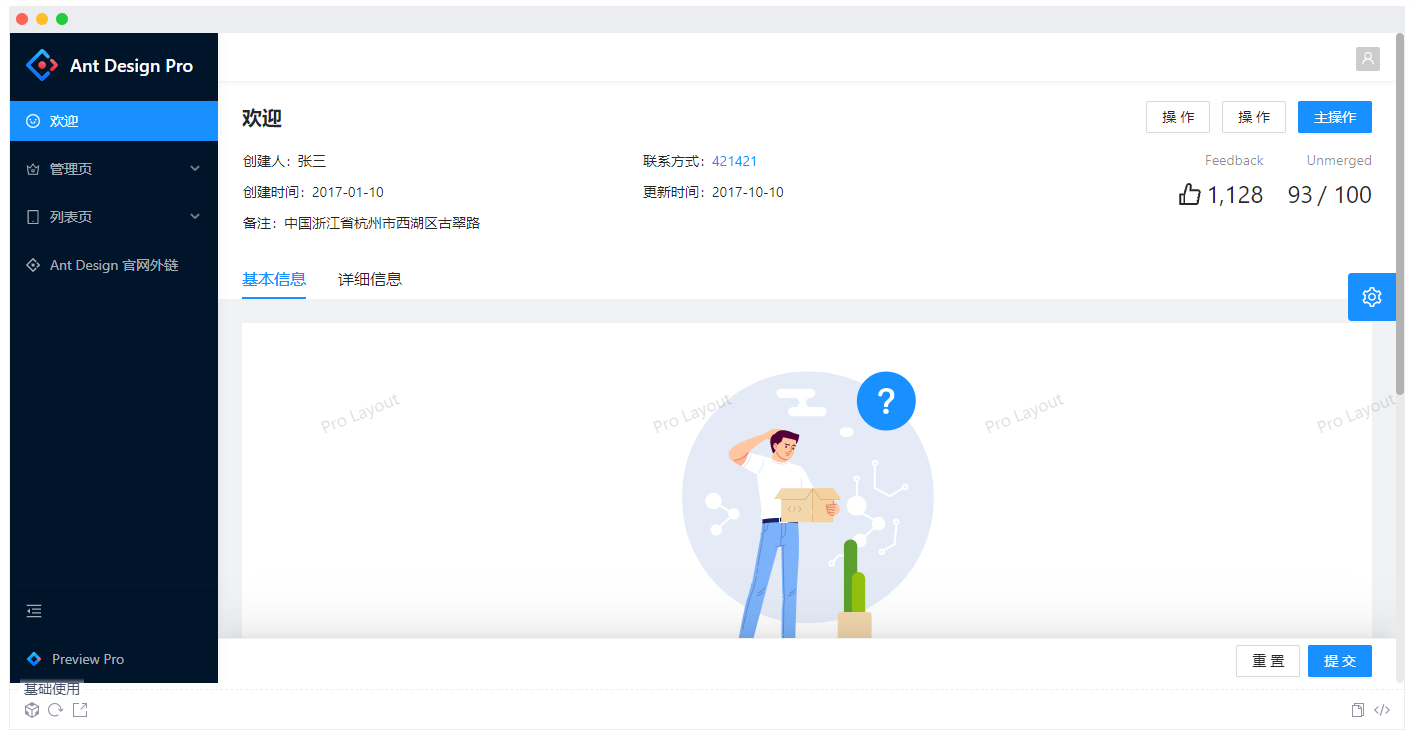Select the 欢迎 menu item
The height and width of the screenshot is (736, 1413).
click(x=114, y=121)
